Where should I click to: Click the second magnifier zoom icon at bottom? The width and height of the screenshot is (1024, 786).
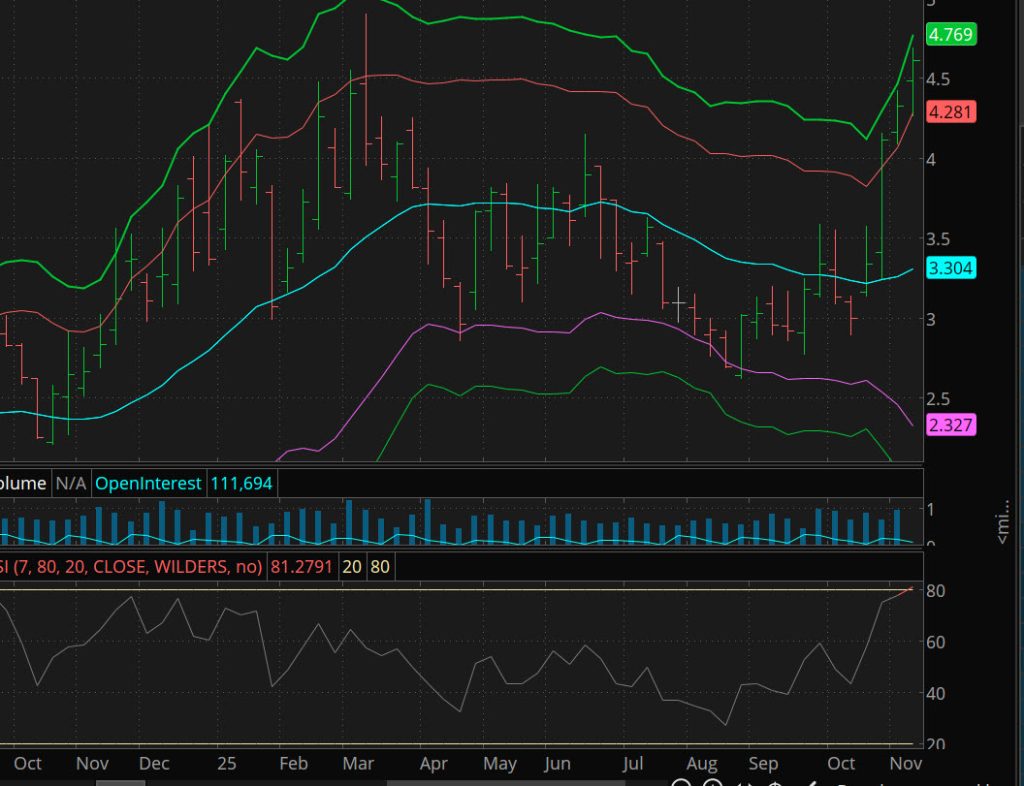point(713,783)
